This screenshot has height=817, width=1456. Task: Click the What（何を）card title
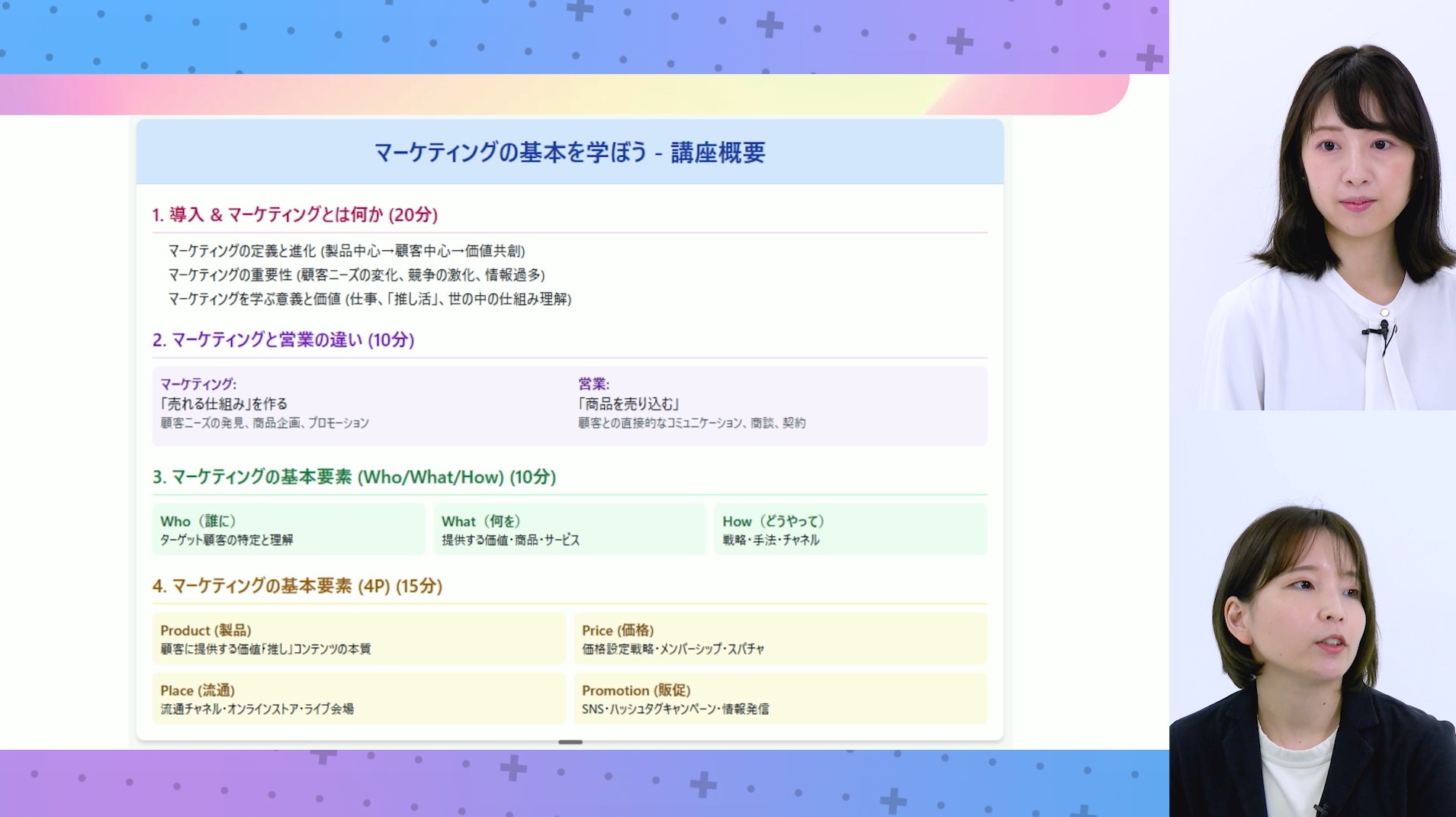pos(481,521)
